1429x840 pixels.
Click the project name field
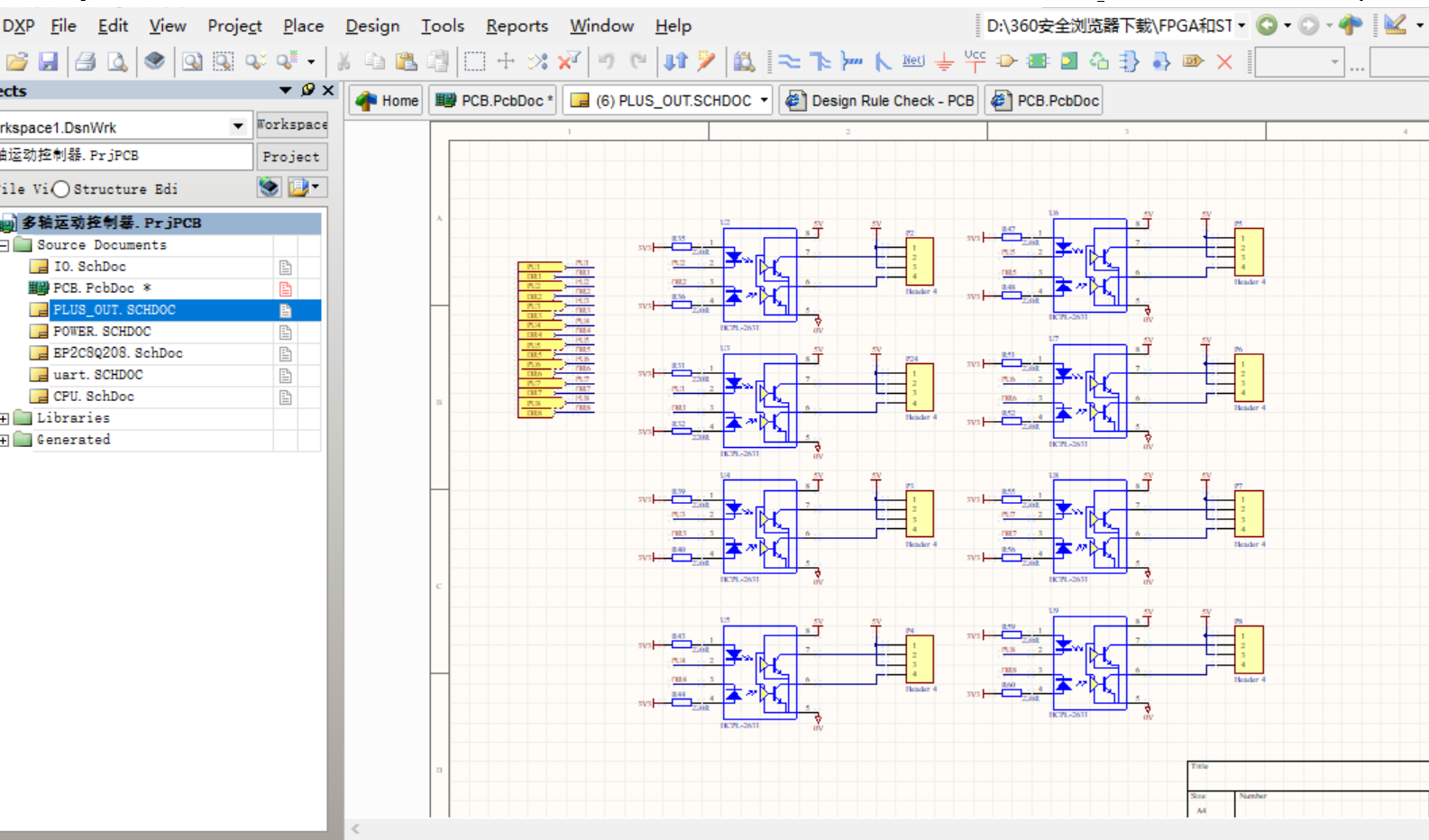click(126, 156)
